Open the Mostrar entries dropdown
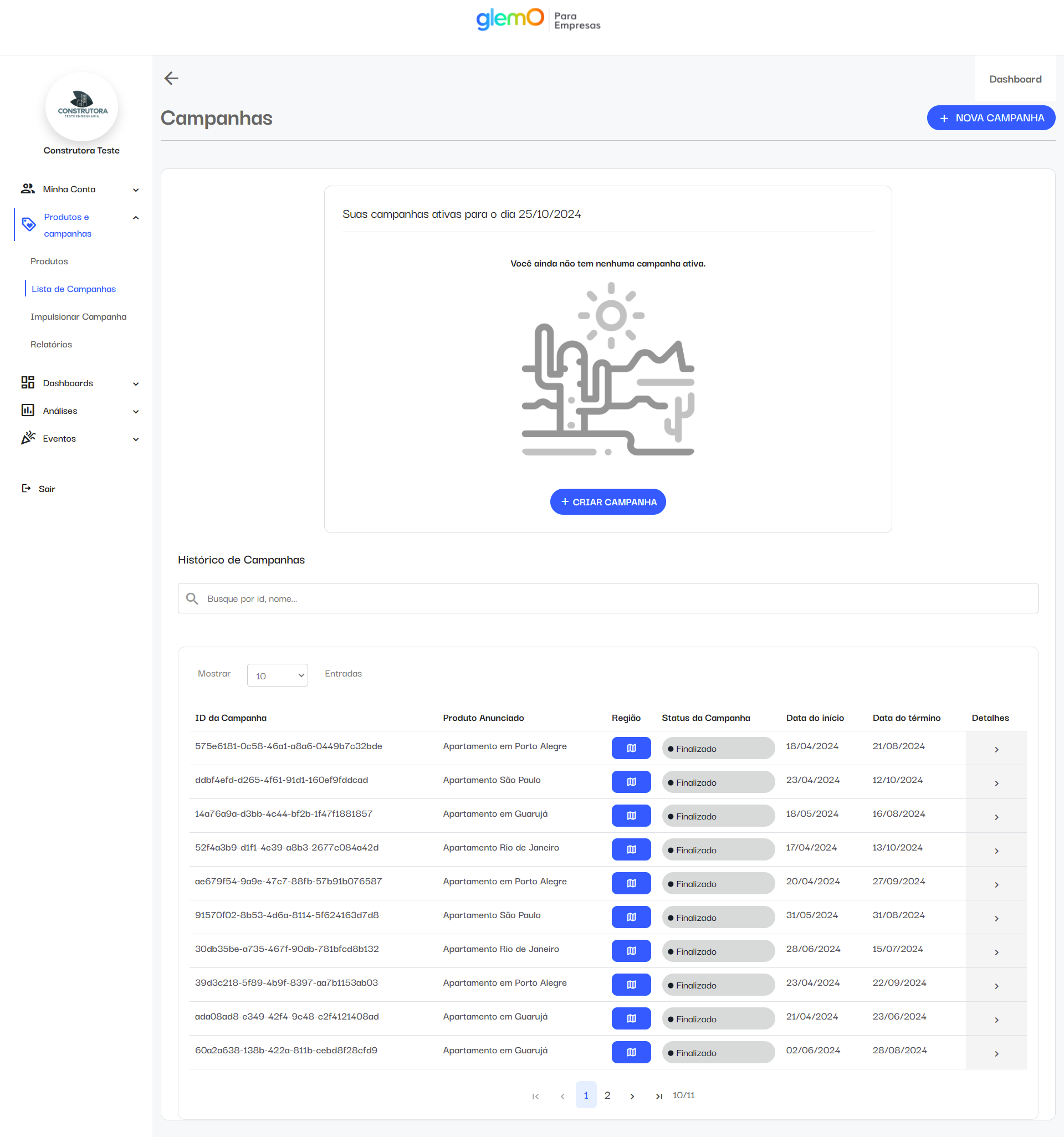This screenshot has width=1064, height=1137. pyautogui.click(x=278, y=675)
